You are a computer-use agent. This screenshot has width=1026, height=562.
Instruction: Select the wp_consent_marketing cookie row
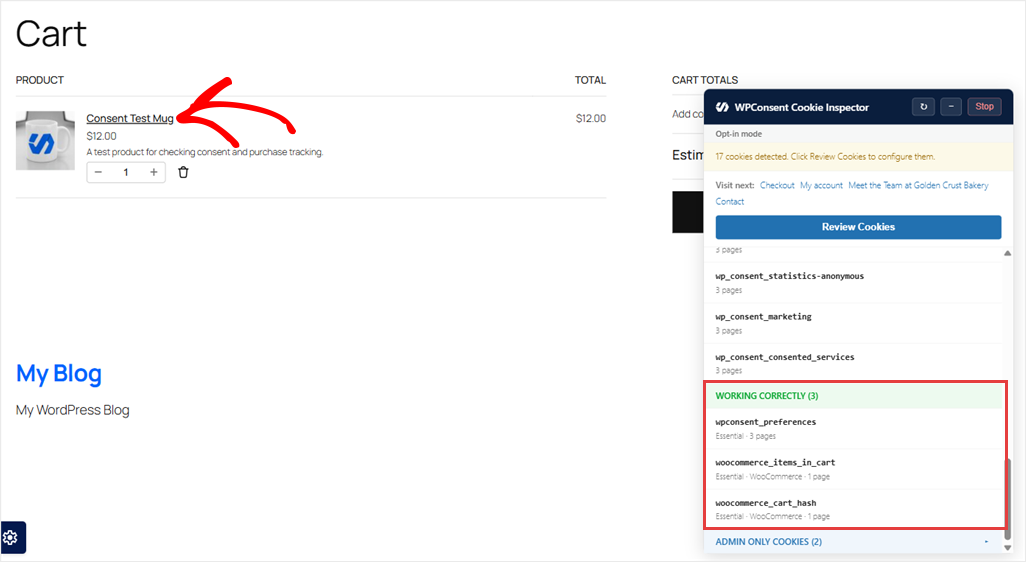coord(854,323)
